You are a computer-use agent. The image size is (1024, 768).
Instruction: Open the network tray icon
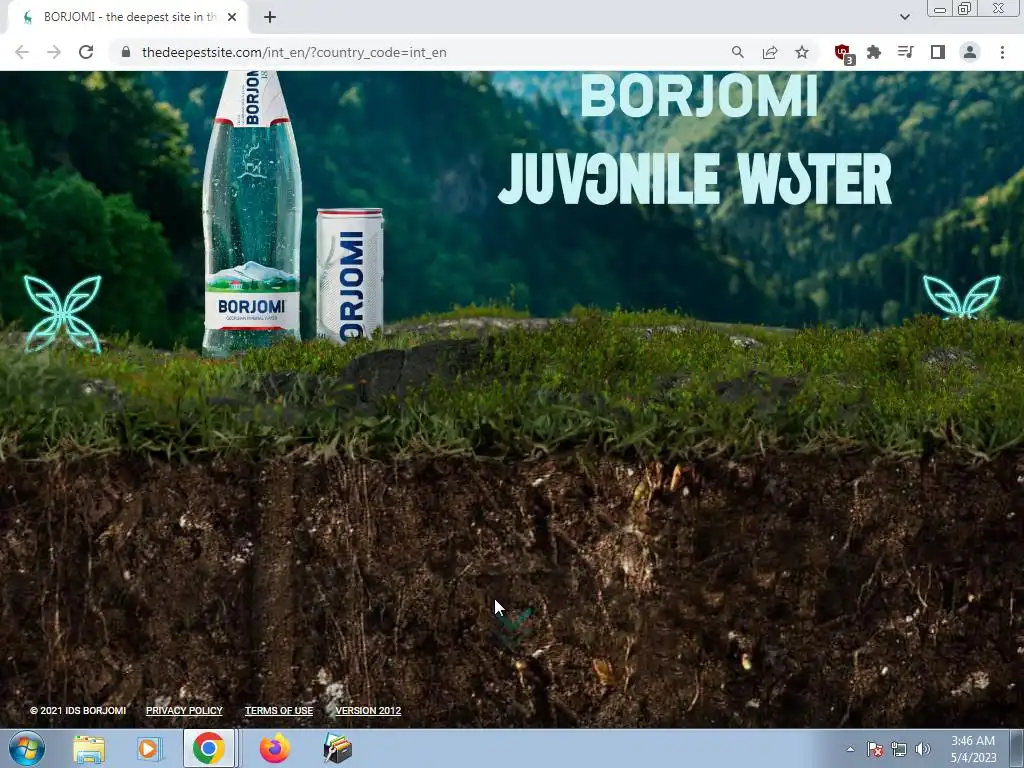click(x=899, y=750)
